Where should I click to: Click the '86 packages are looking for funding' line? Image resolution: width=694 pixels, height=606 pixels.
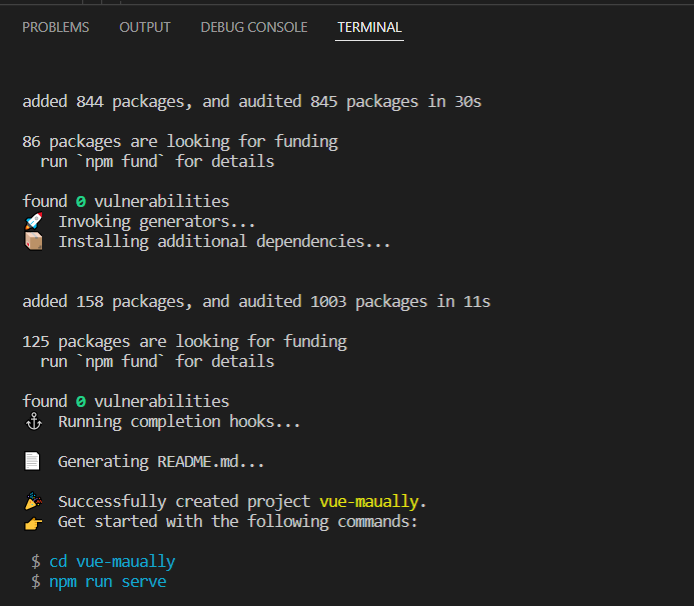(180, 142)
